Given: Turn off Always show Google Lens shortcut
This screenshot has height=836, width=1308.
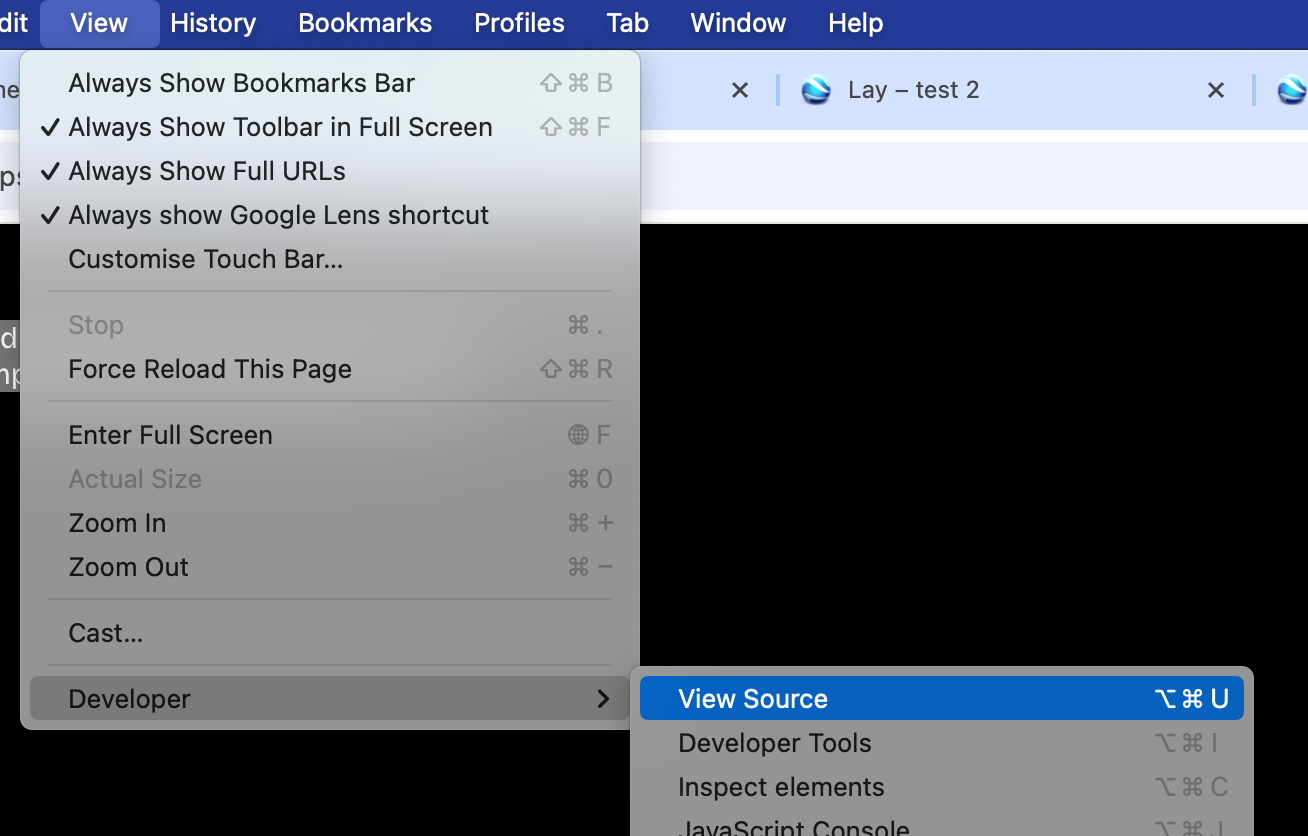Looking at the screenshot, I should pos(278,215).
